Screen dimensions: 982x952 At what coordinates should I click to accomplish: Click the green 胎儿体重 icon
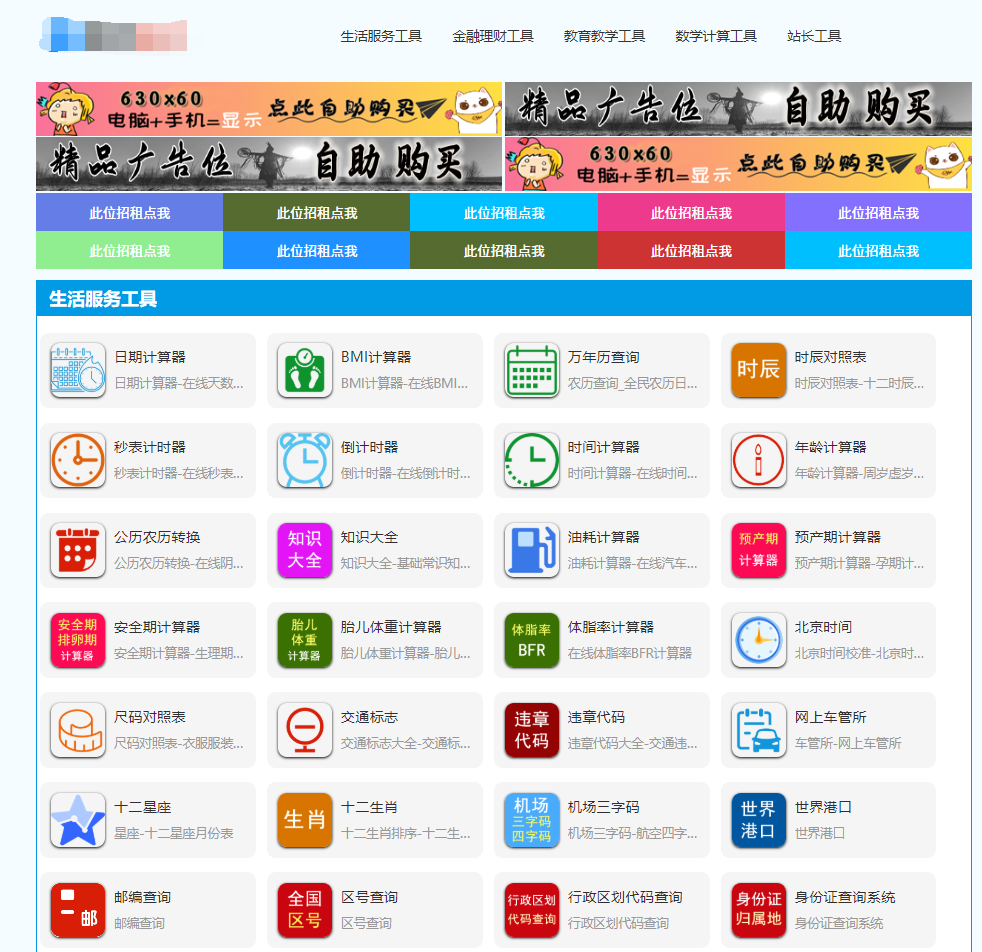[x=304, y=640]
